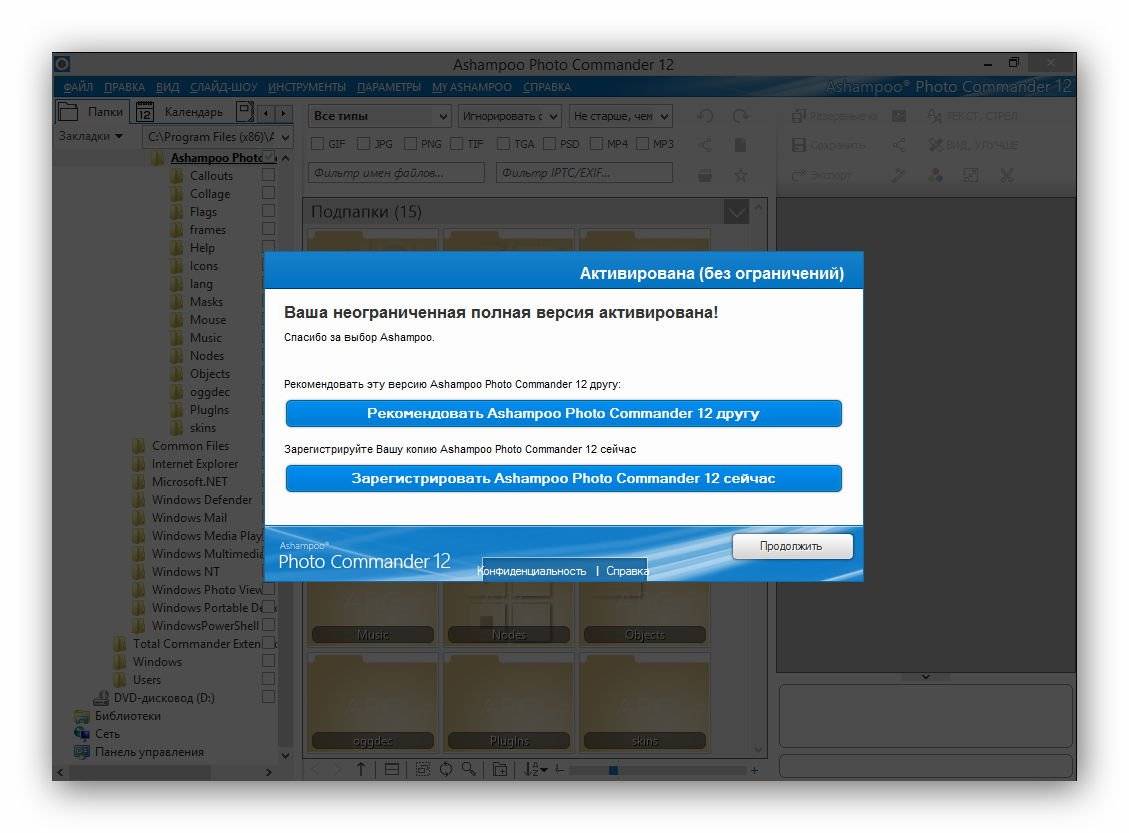The image size is (1129, 833).
Task: Click the icon left of the star icon
Action: point(705,175)
